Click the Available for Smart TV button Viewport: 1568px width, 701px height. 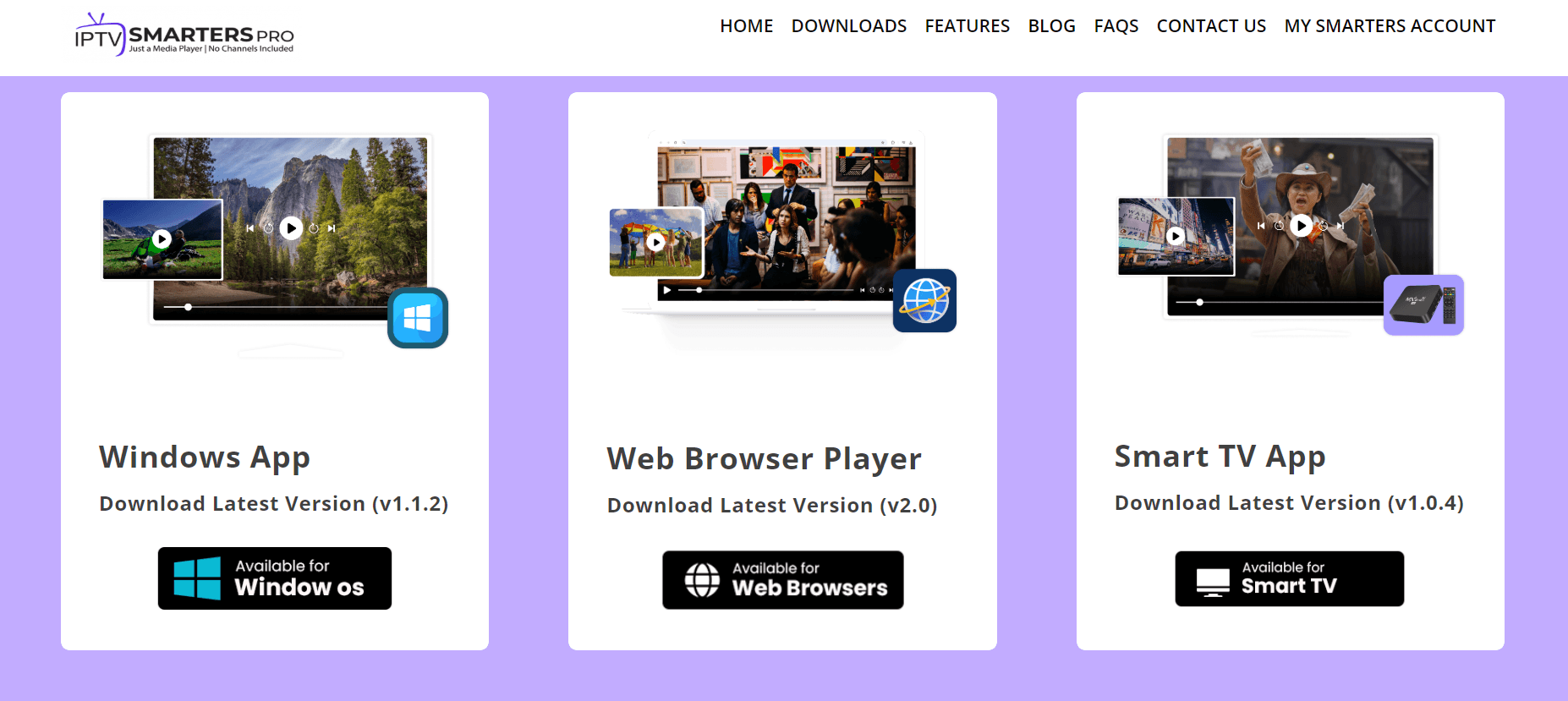coord(1289,578)
